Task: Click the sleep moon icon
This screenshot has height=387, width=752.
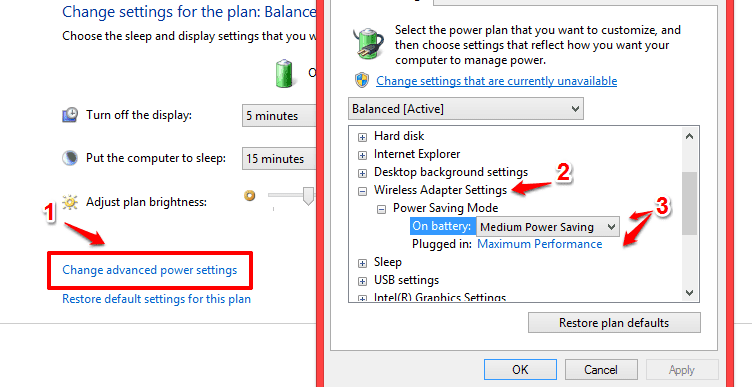Action: tap(70, 158)
